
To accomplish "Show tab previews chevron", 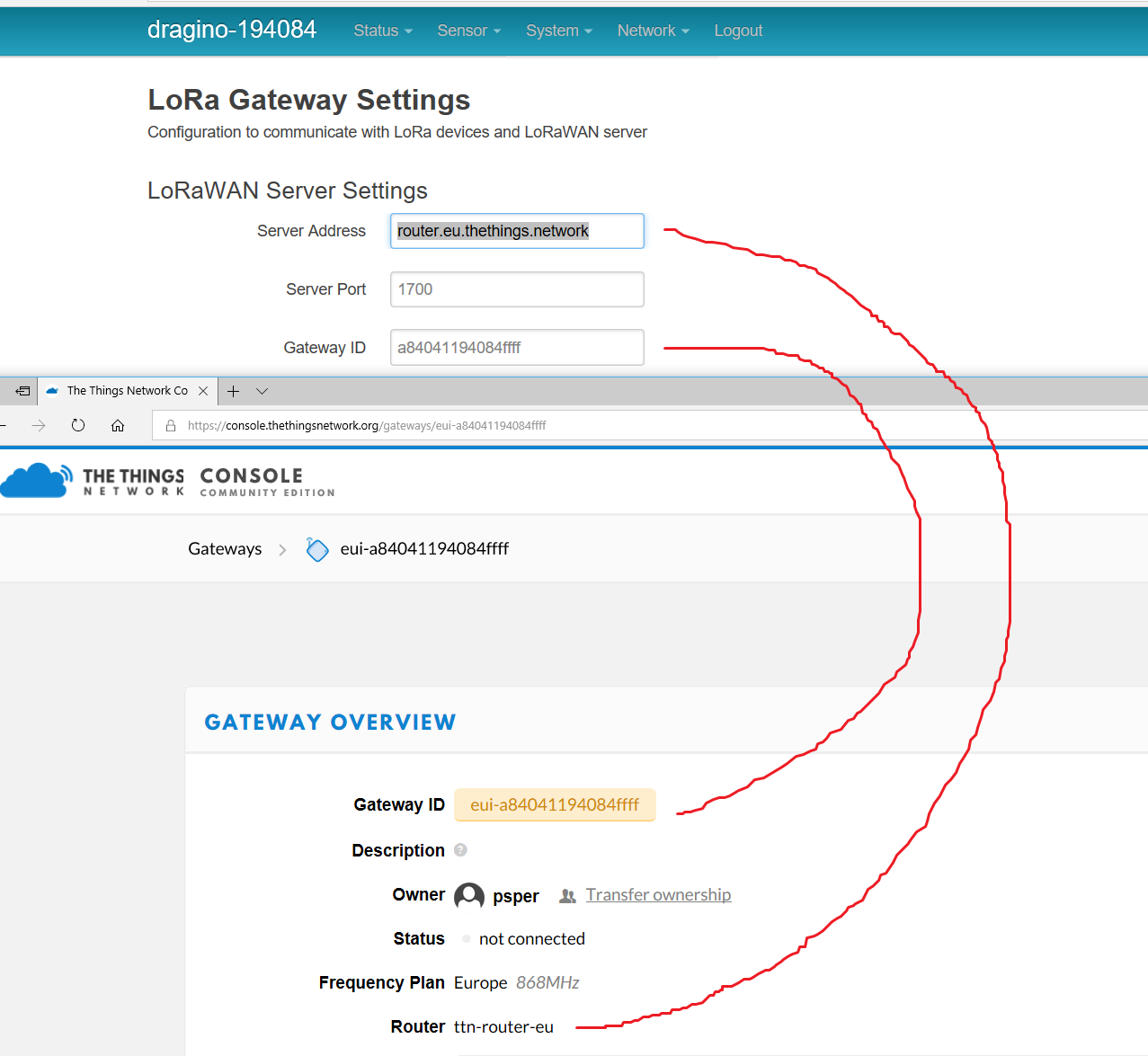I will (262, 391).
